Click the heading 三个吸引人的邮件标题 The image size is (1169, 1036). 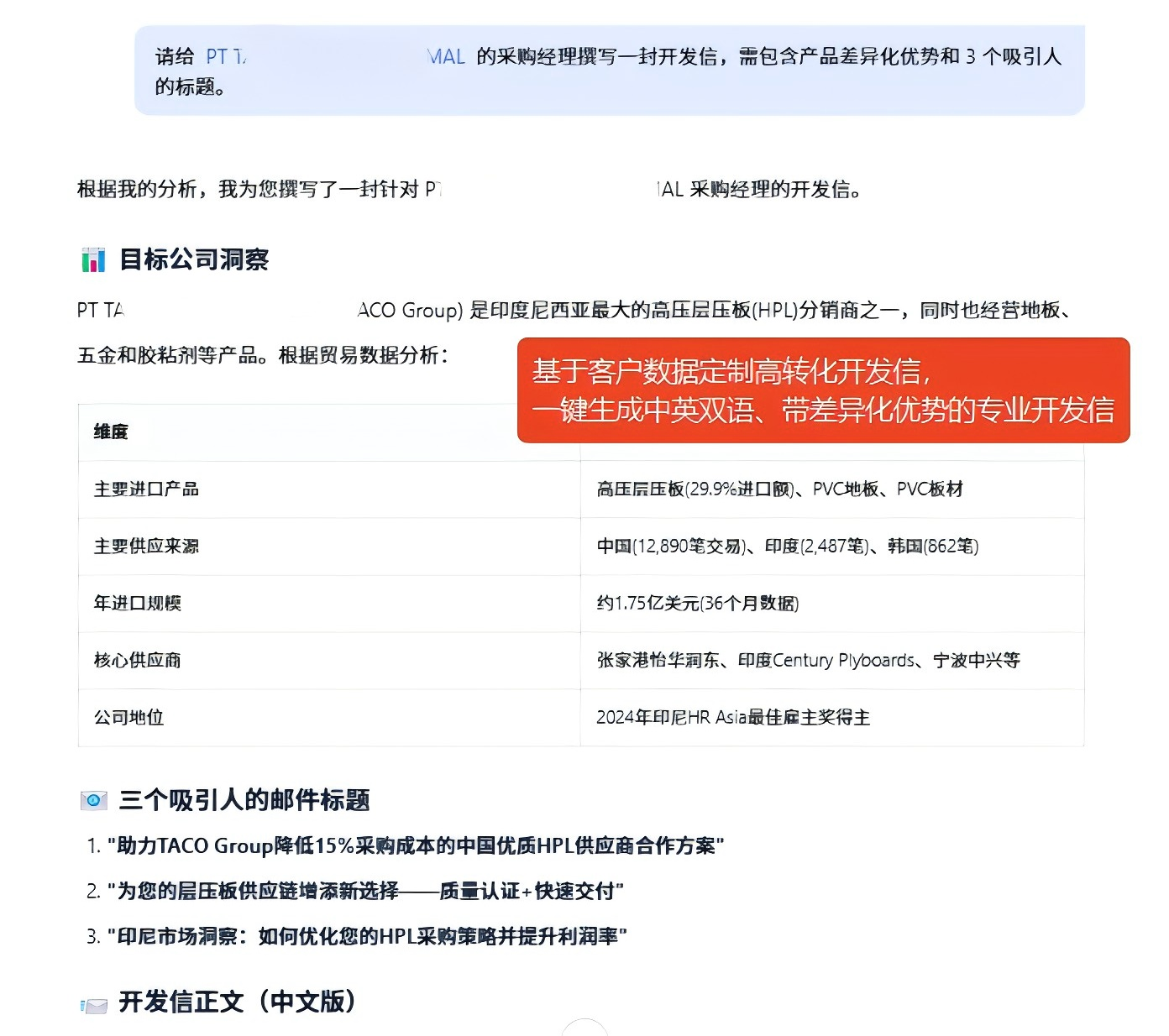pos(244,800)
